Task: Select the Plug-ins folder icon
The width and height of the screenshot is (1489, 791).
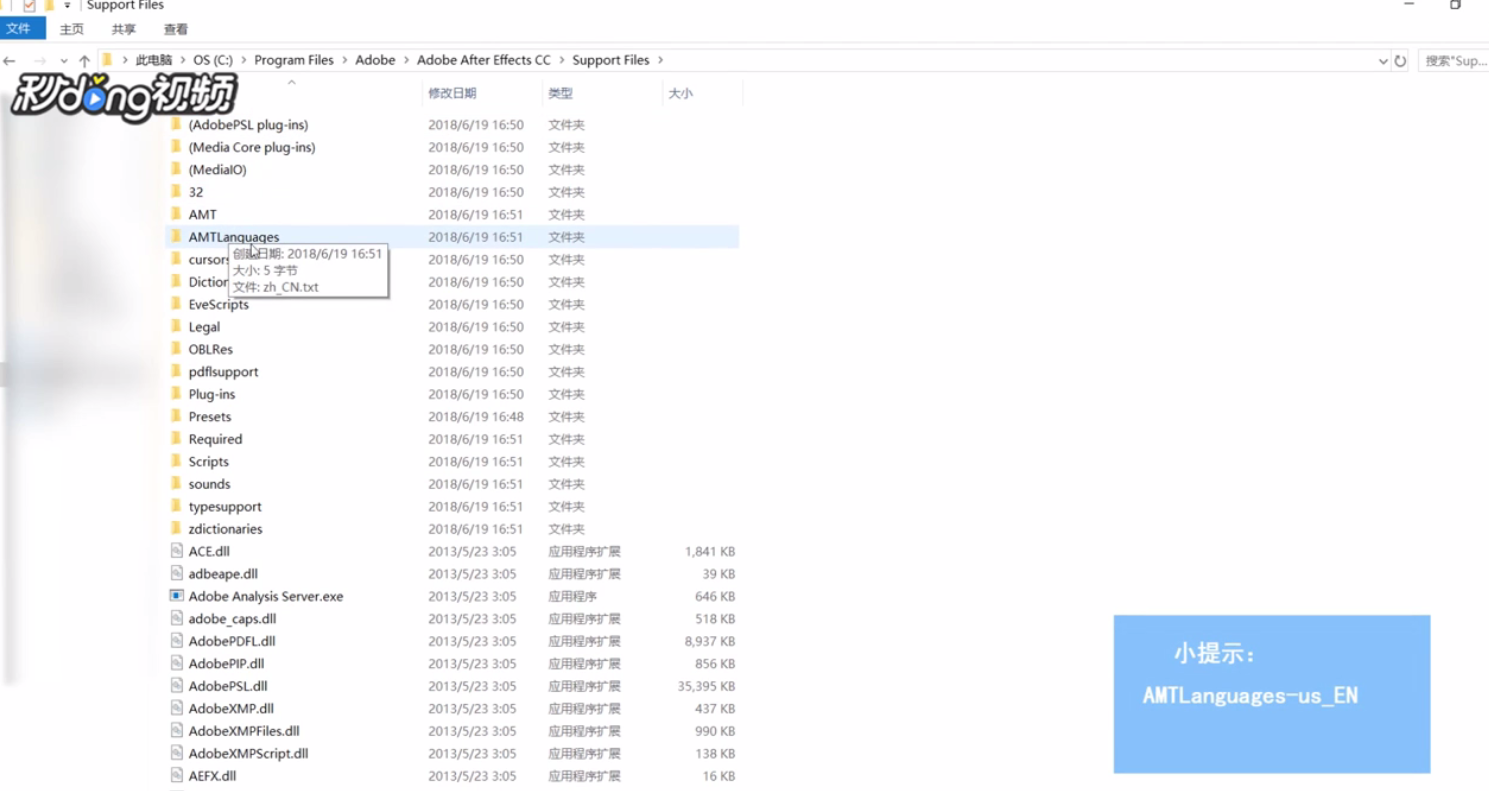Action: [176, 394]
